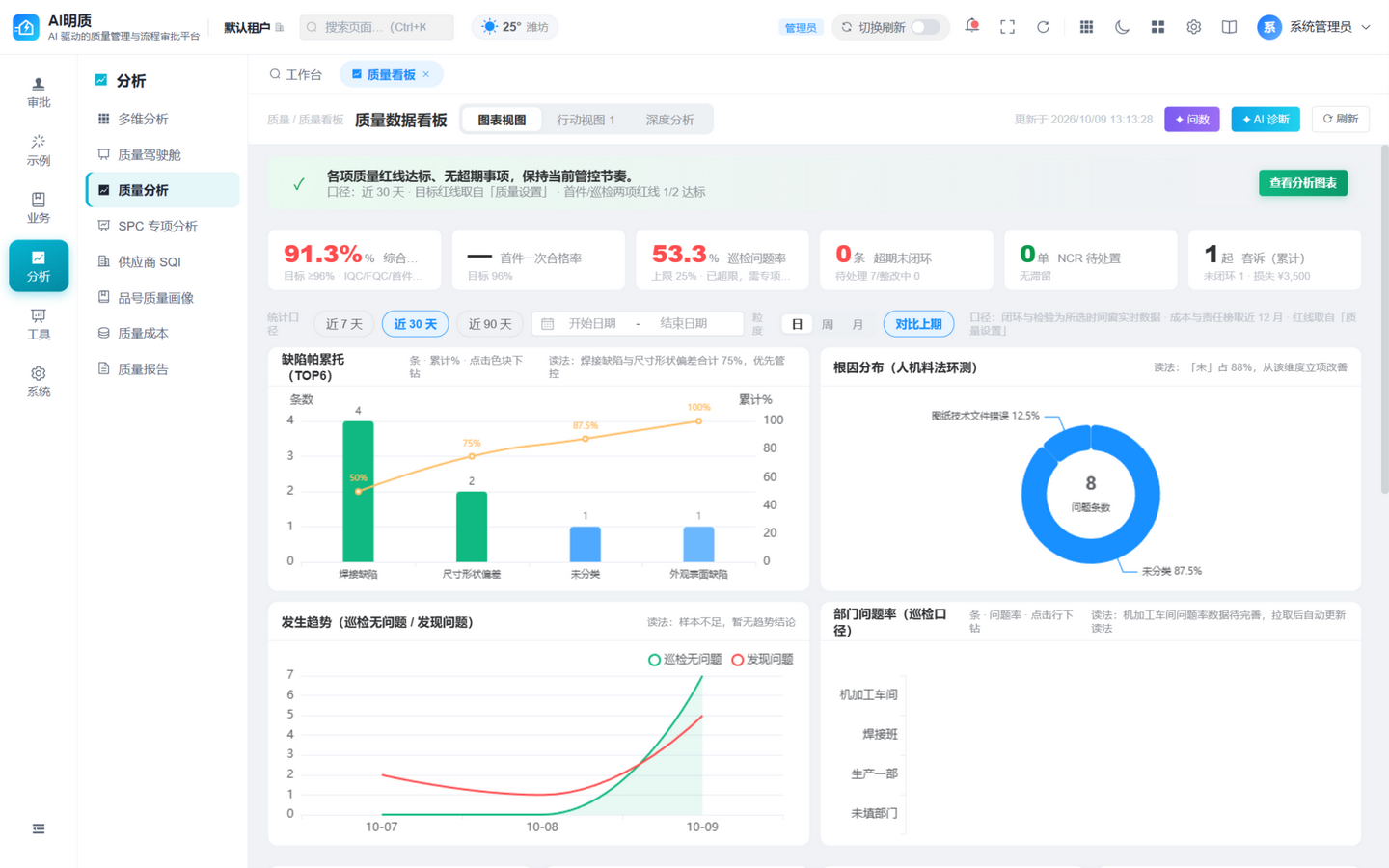Switch to 深度分析 tab
Image resolution: width=1389 pixels, height=868 pixels.
(x=669, y=120)
